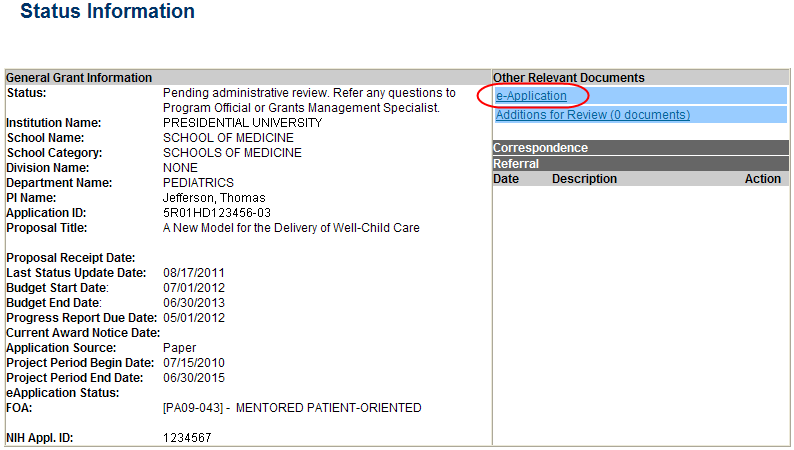Select the PEDIATRICS department value

198,183
